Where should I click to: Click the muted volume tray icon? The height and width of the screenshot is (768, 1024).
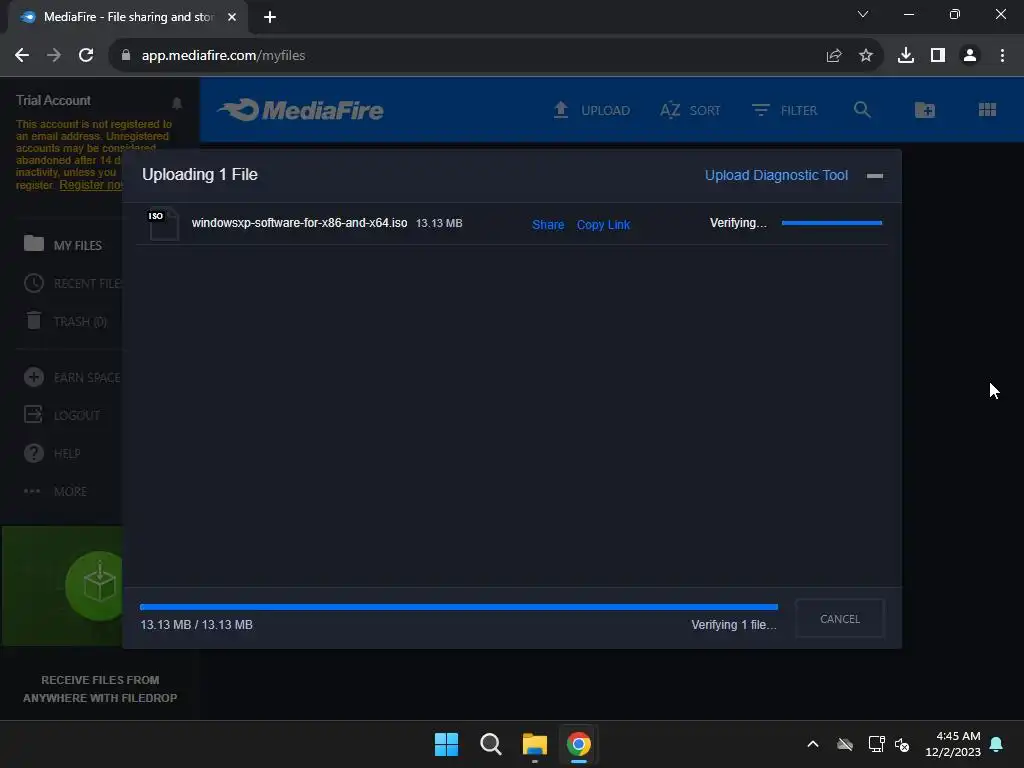[x=902, y=744]
